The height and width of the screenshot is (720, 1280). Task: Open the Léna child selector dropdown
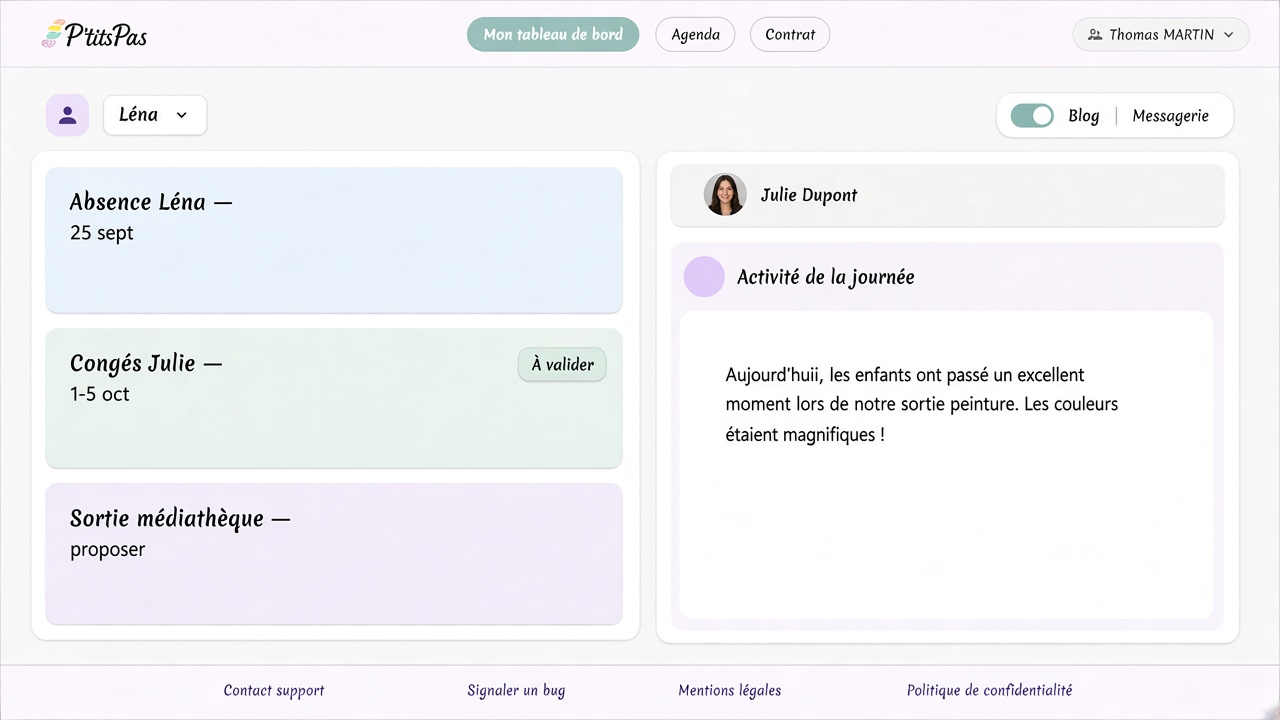[x=155, y=115]
